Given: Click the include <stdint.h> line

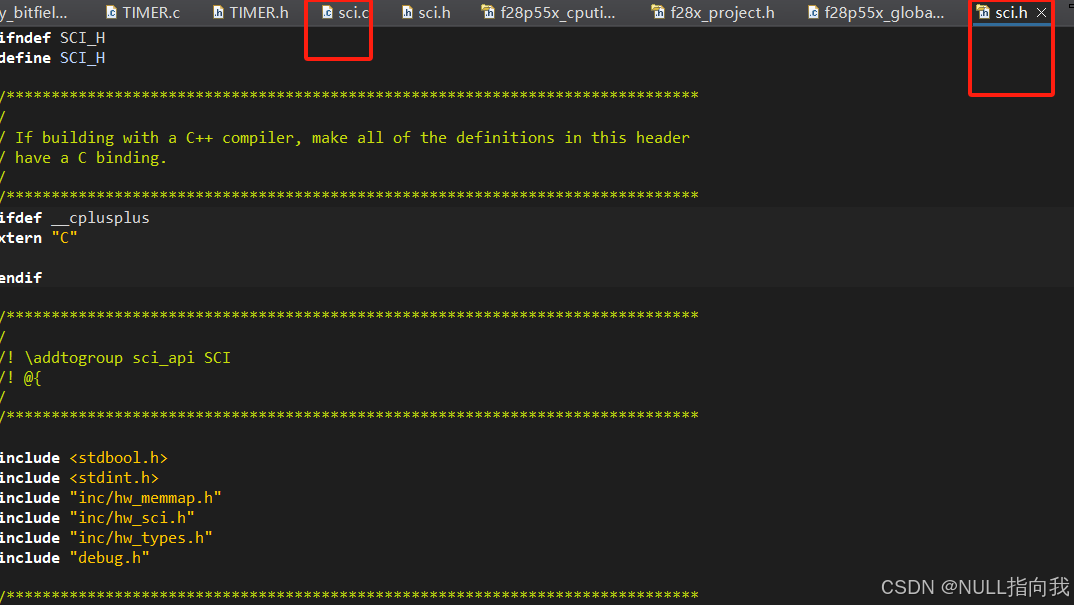Looking at the screenshot, I should pos(79,478).
